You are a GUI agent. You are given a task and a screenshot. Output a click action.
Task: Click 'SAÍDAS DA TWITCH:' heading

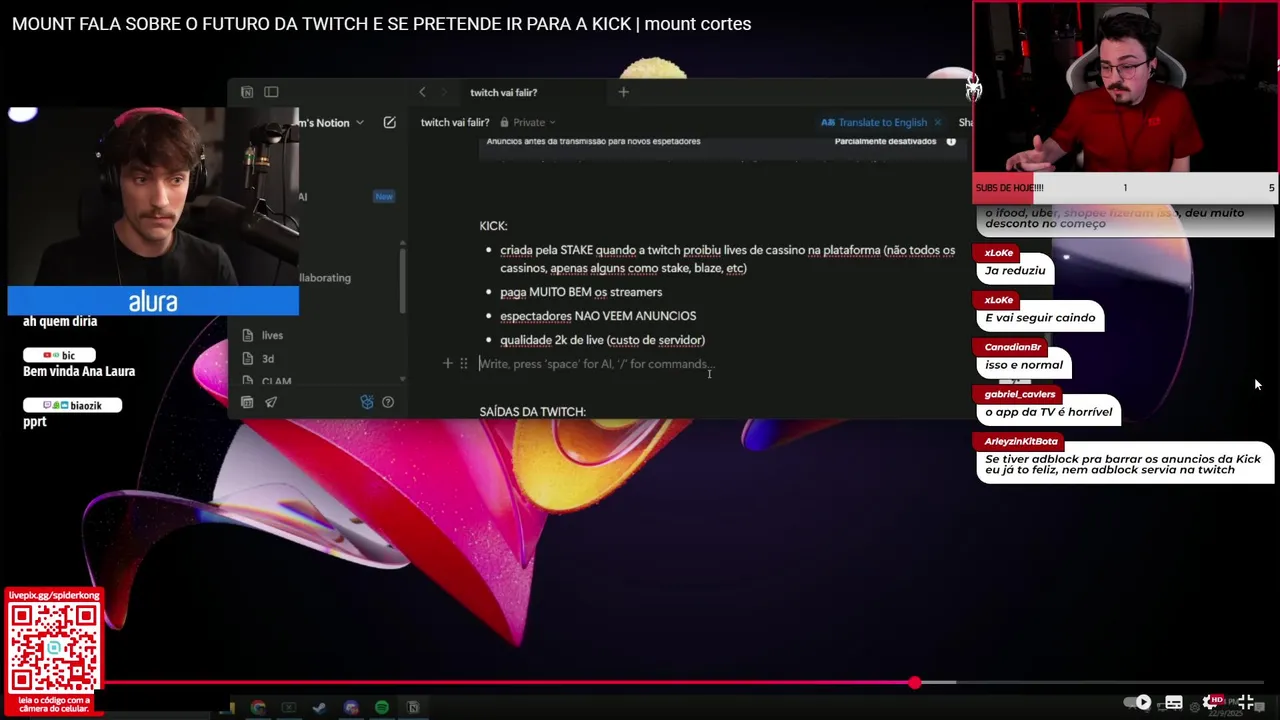(532, 412)
